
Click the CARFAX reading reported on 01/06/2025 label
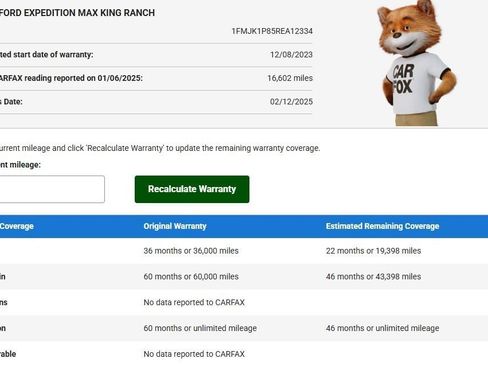pyautogui.click(x=71, y=78)
